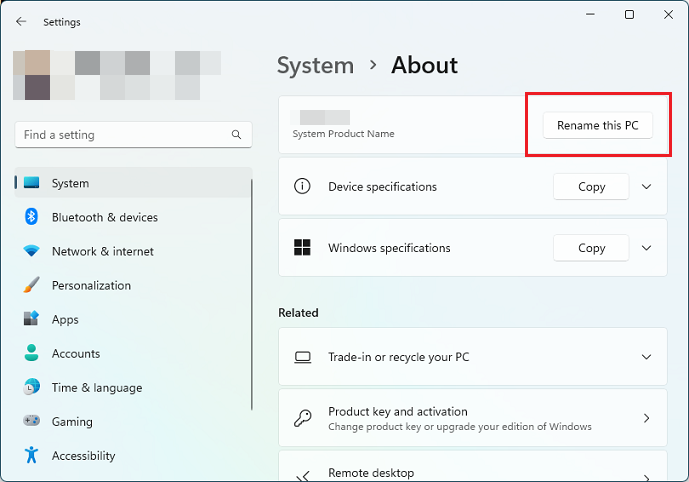Image resolution: width=689 pixels, height=482 pixels.
Task: Open Accounts settings
Action: [133, 353]
